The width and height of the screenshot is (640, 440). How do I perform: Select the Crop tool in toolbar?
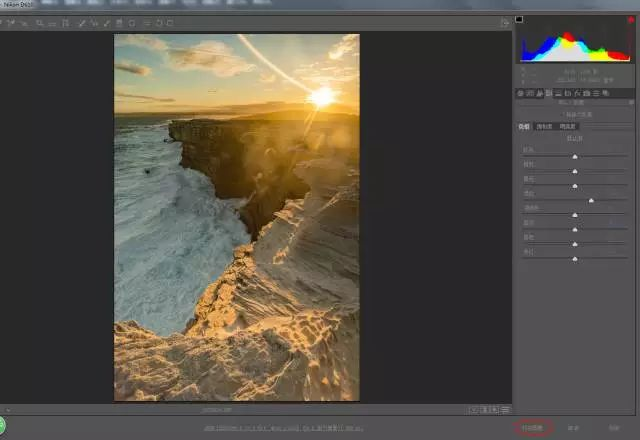pos(66,22)
